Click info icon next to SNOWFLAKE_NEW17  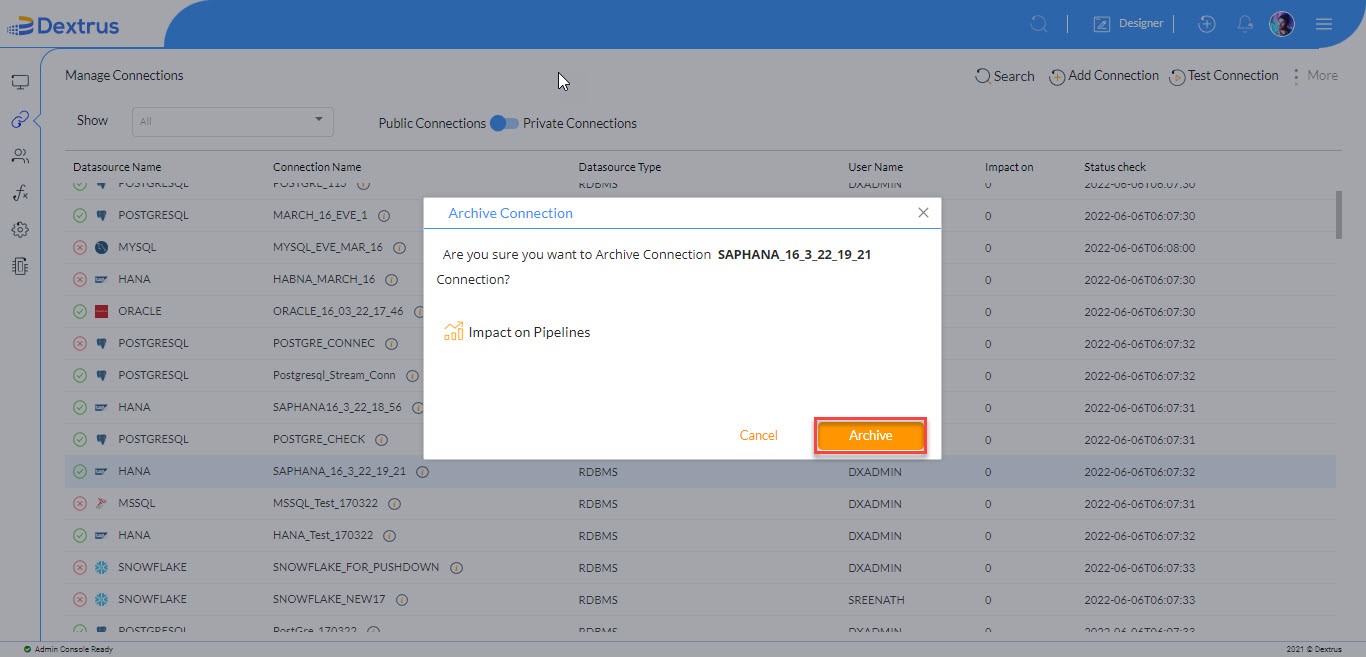point(402,600)
